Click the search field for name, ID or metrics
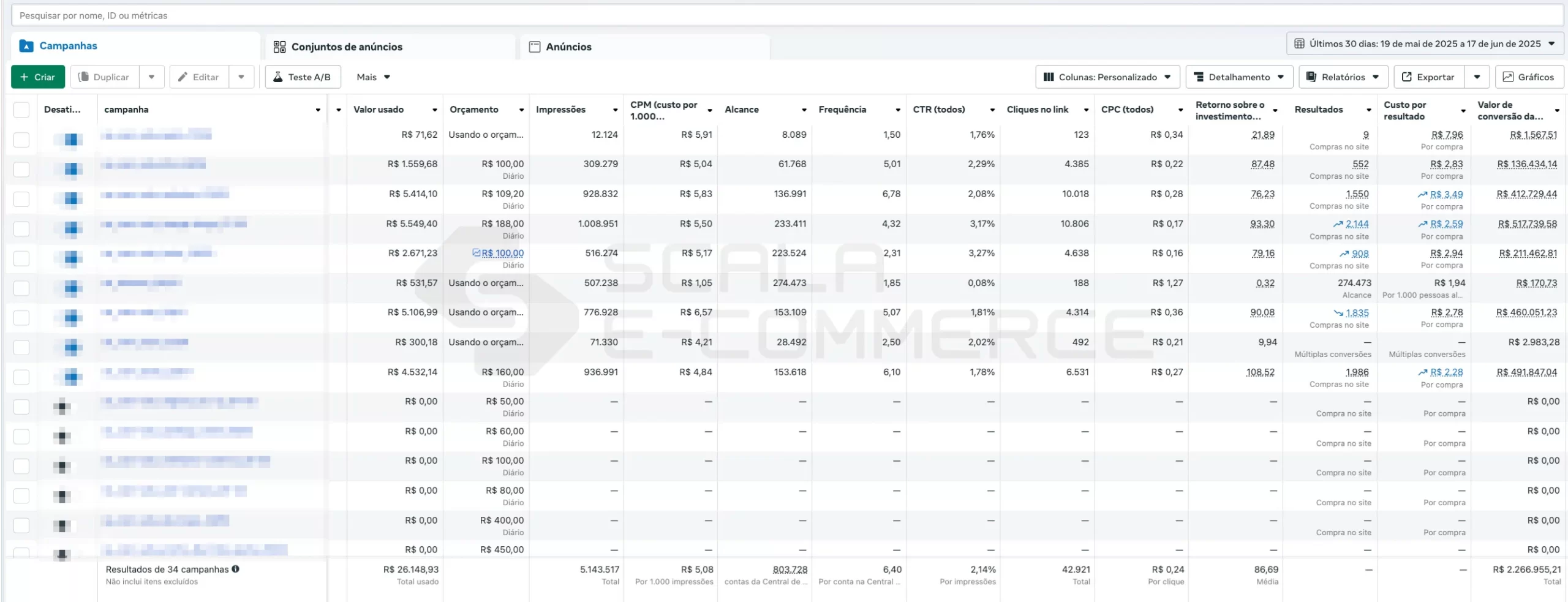 784,15
